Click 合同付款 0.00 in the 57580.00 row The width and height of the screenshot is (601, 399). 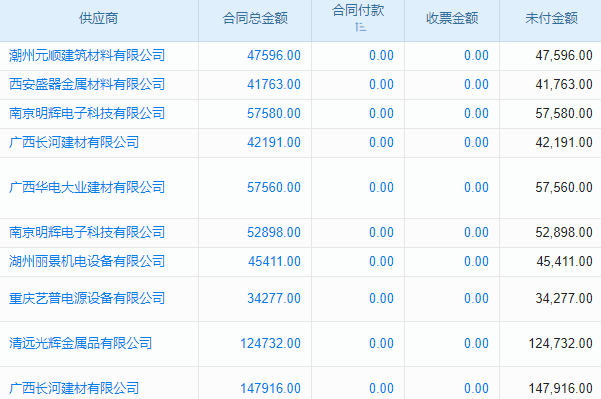tap(381, 113)
